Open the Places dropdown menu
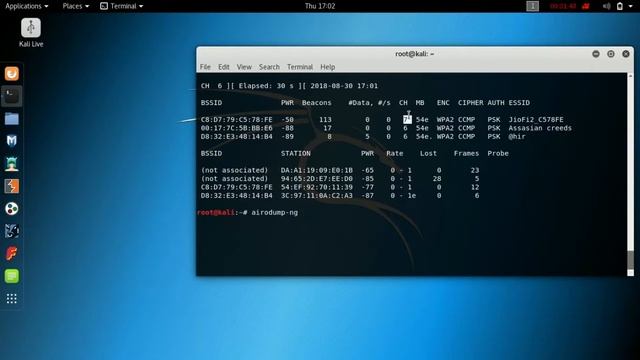Image resolution: width=640 pixels, height=360 pixels. (x=76, y=6)
